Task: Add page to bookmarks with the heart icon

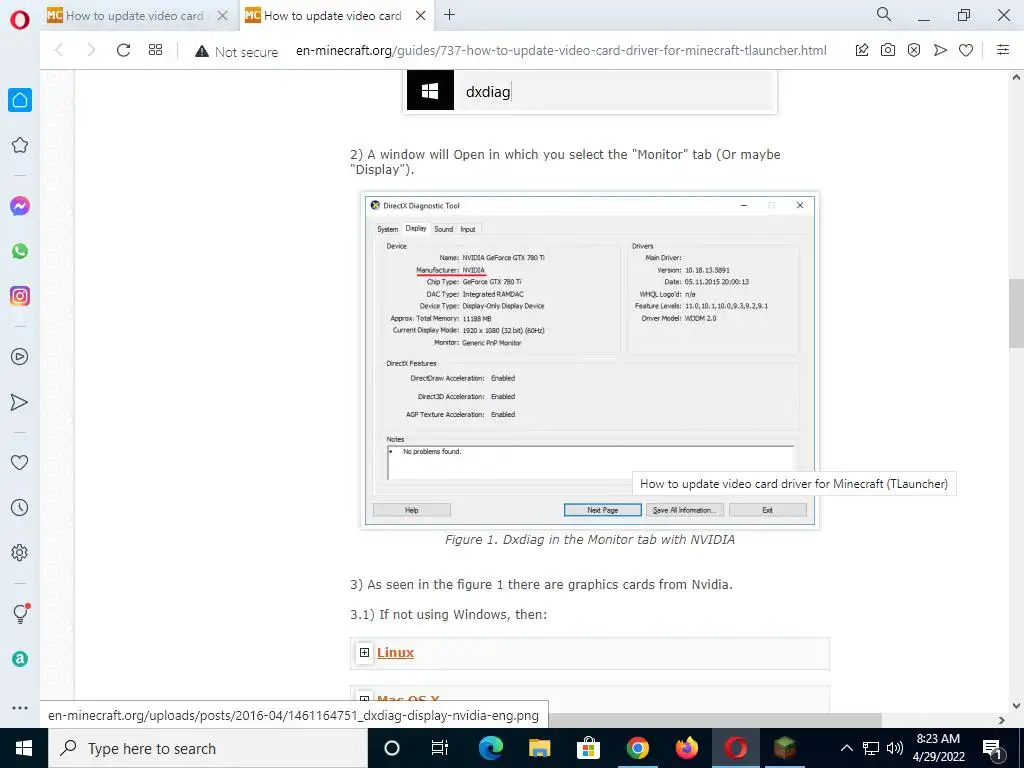Action: coord(966,50)
